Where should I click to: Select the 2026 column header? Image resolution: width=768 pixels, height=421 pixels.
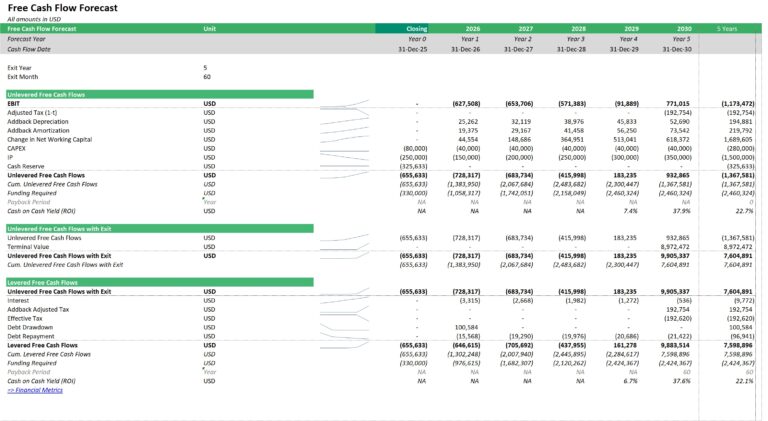(473, 29)
